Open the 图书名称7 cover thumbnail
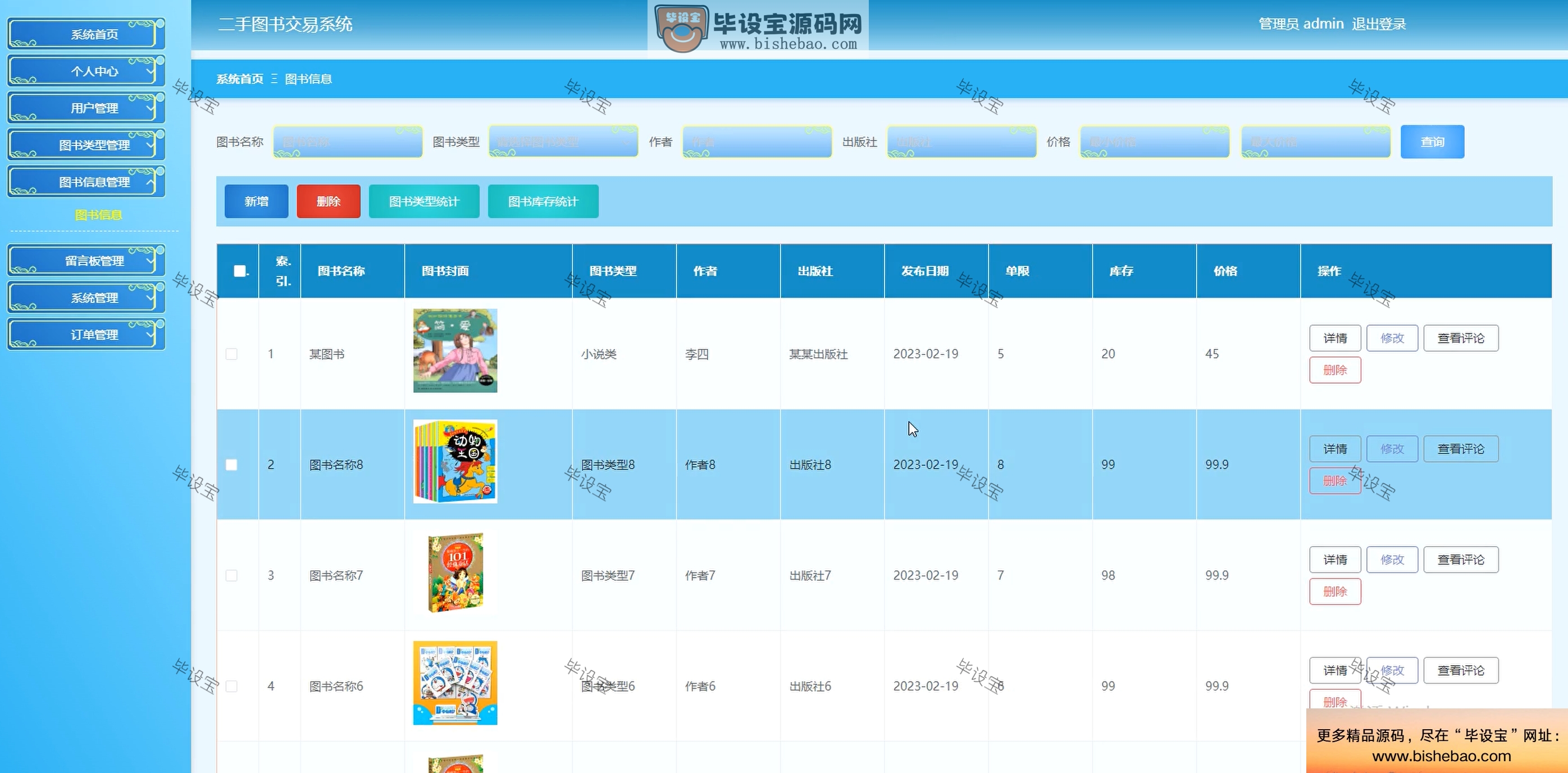The height and width of the screenshot is (773, 1568). point(455,572)
